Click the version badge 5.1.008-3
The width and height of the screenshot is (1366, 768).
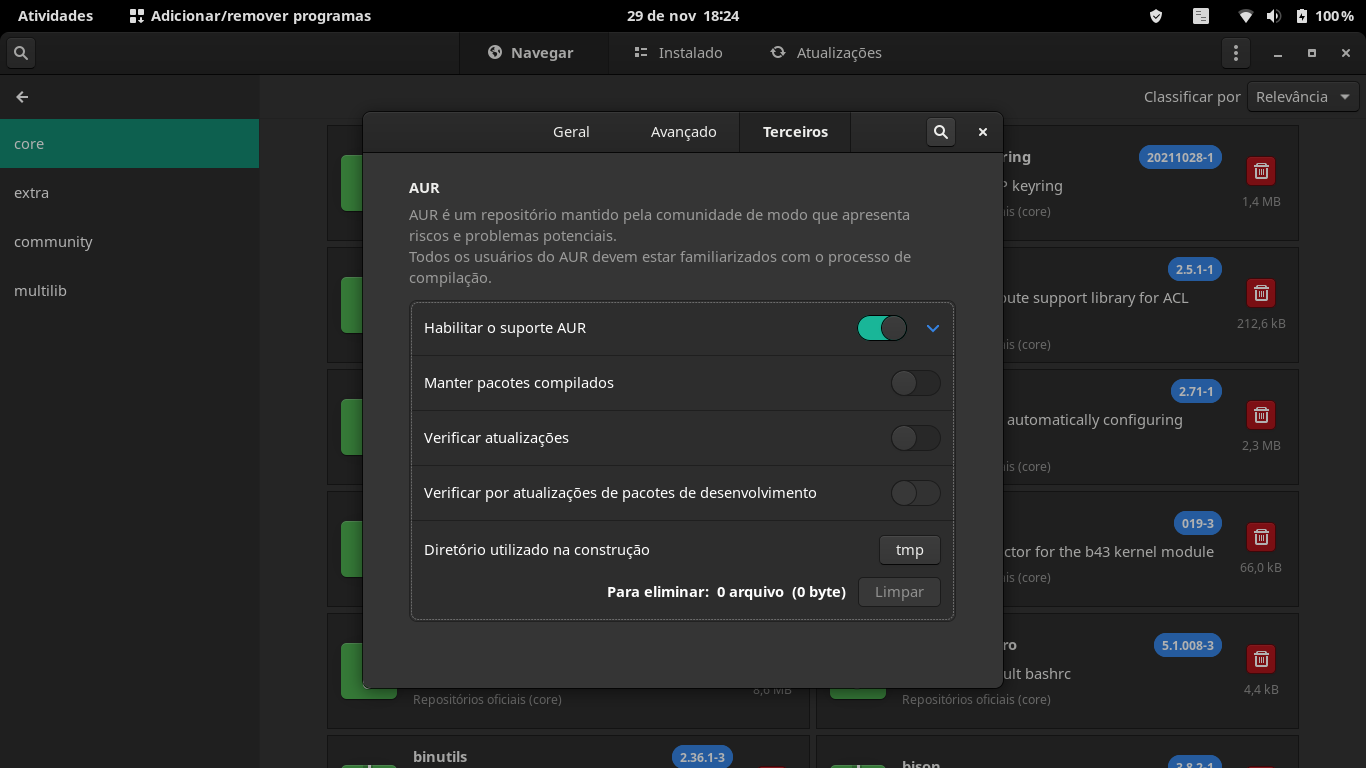[1188, 645]
